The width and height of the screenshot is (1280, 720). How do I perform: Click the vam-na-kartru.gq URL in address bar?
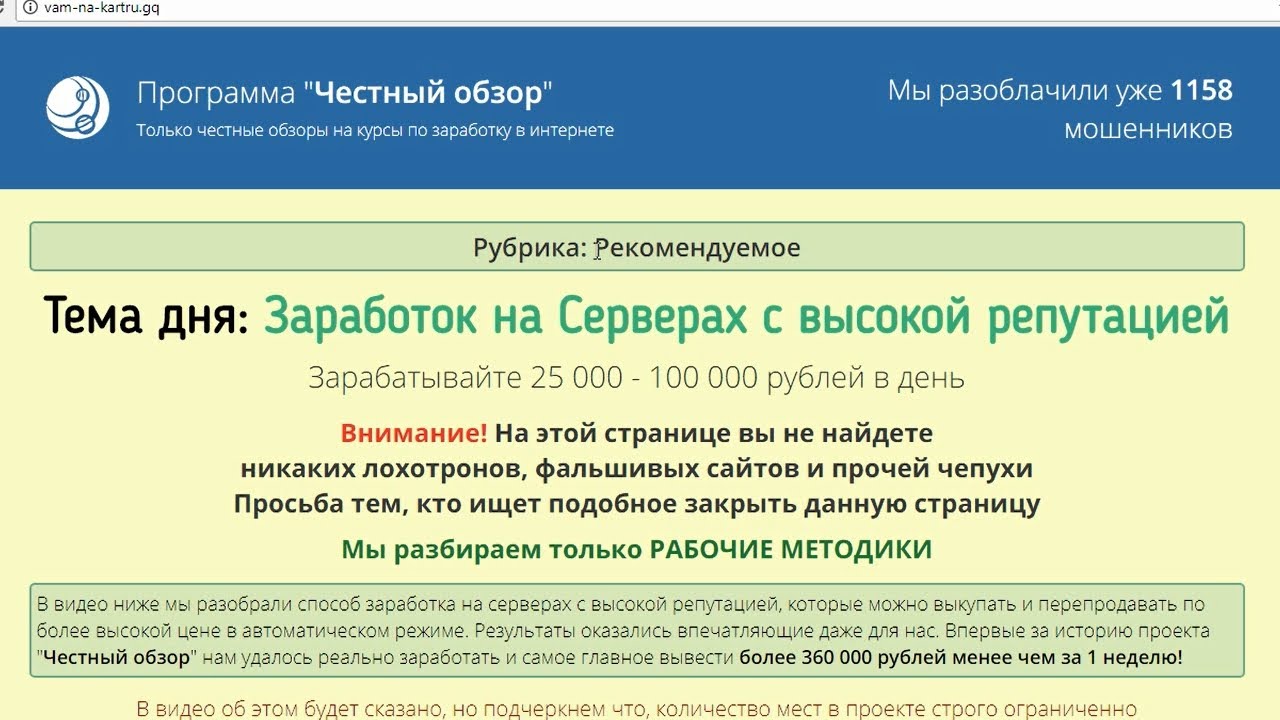101,8
